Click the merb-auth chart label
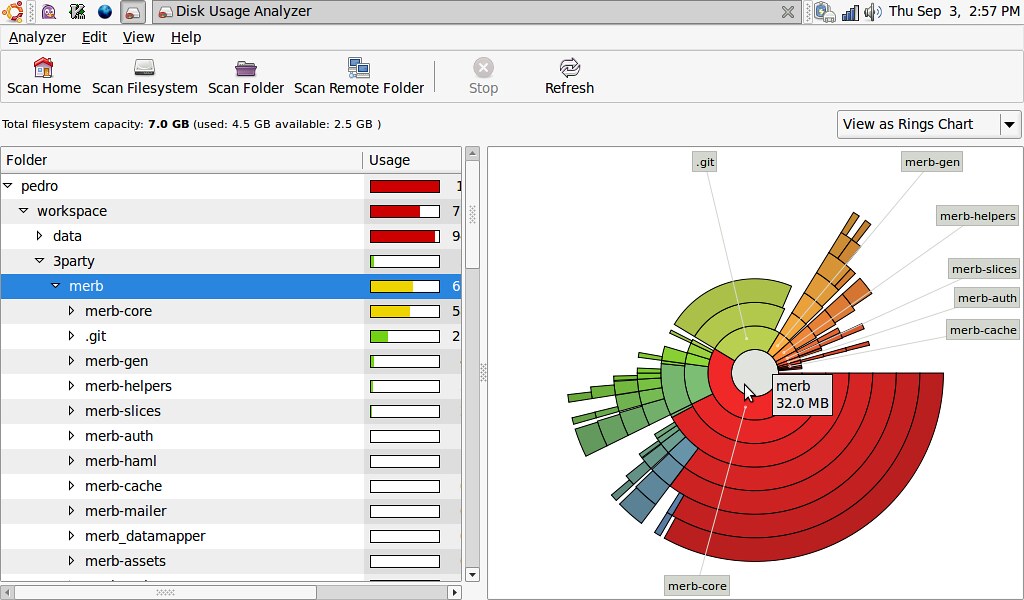 click(x=987, y=298)
